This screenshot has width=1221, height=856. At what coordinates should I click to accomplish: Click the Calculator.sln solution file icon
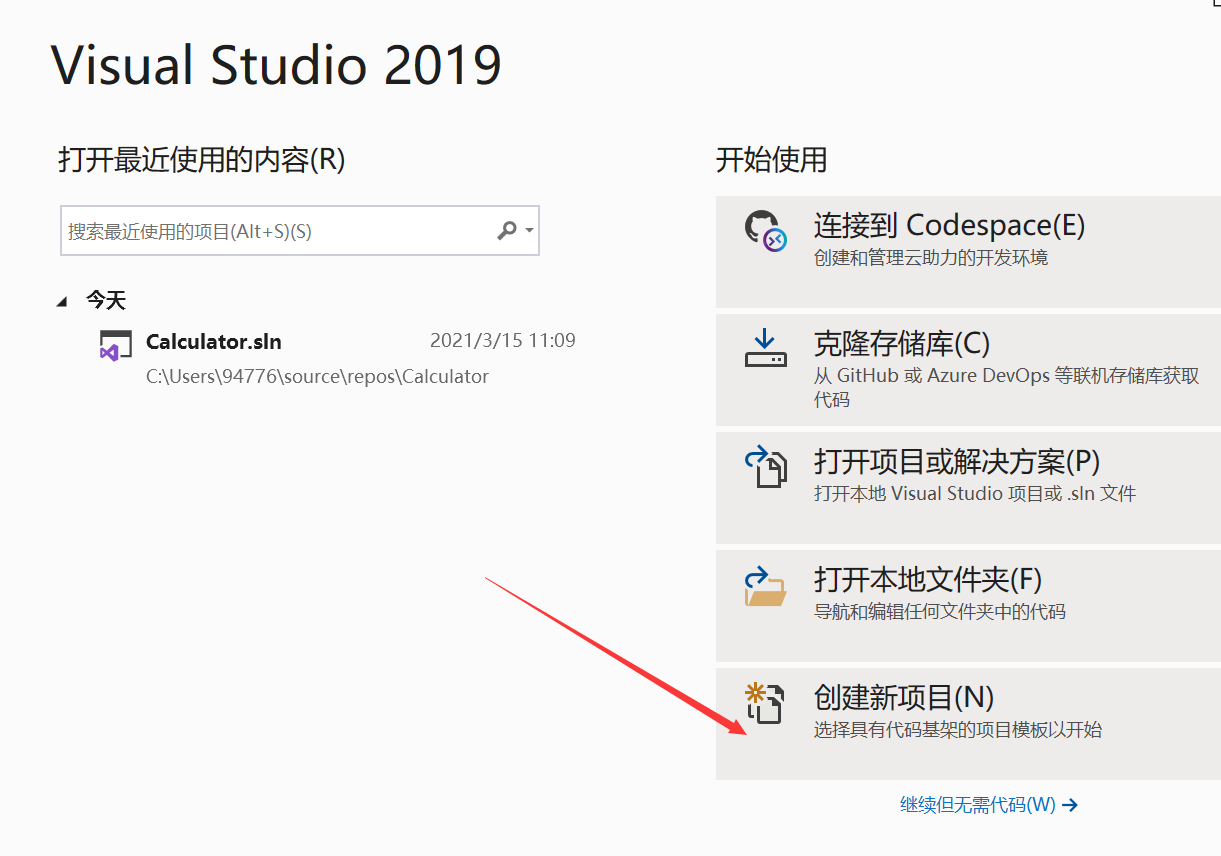[116, 346]
